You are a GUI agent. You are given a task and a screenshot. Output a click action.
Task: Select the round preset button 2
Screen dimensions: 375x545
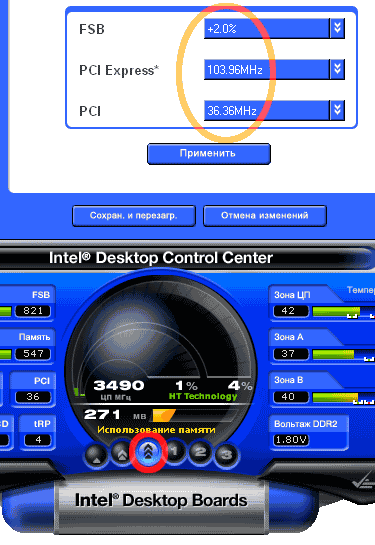coord(200,452)
